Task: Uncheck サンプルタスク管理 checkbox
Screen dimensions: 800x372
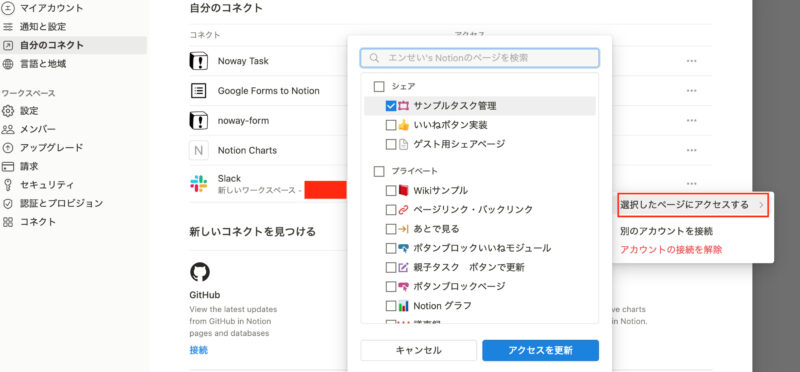Action: tap(391, 106)
